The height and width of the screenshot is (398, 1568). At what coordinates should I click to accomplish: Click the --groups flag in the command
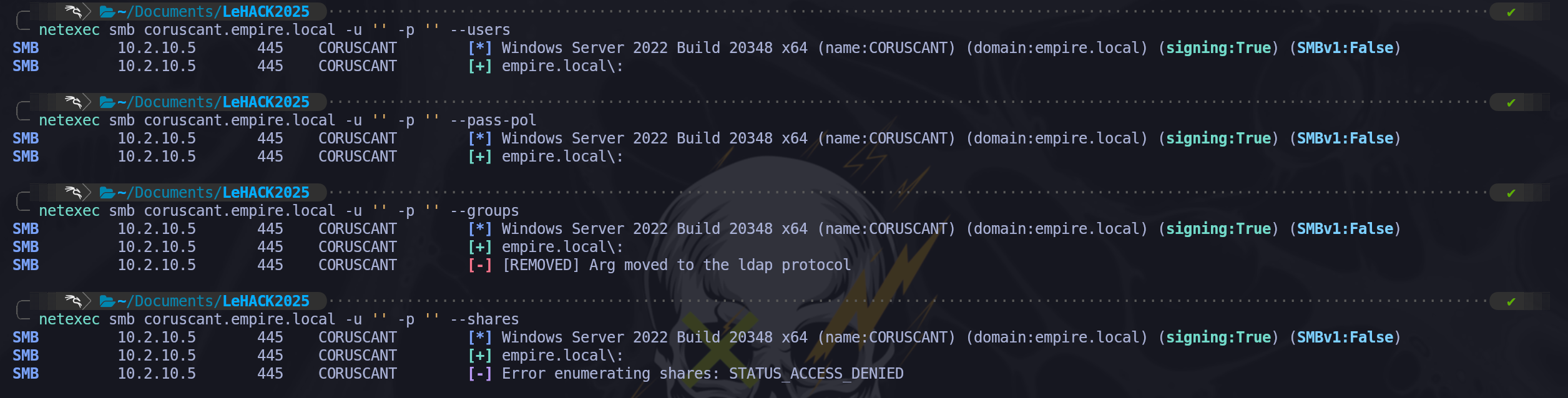pos(484,211)
